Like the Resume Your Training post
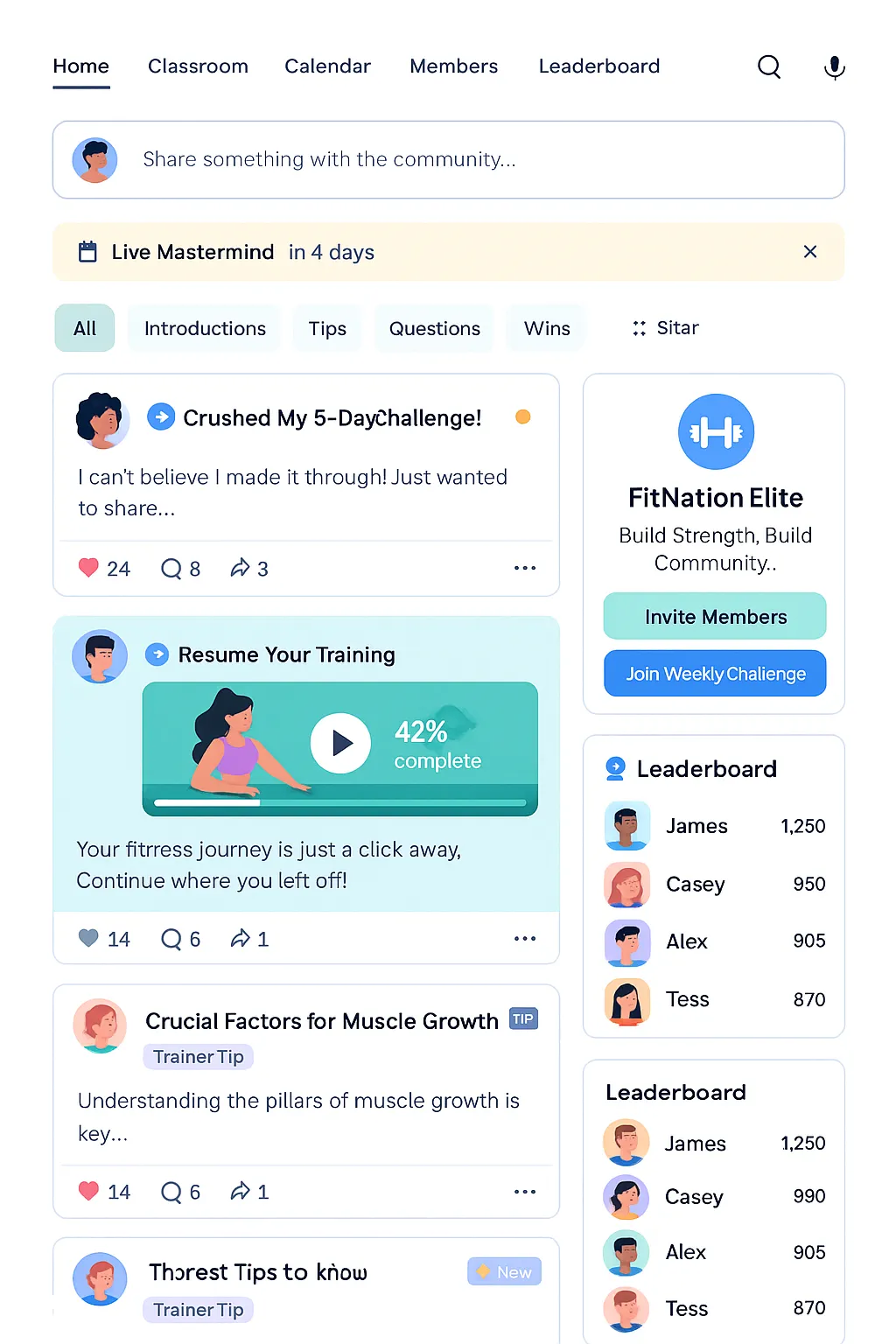This screenshot has height=1344, width=896. [x=88, y=938]
